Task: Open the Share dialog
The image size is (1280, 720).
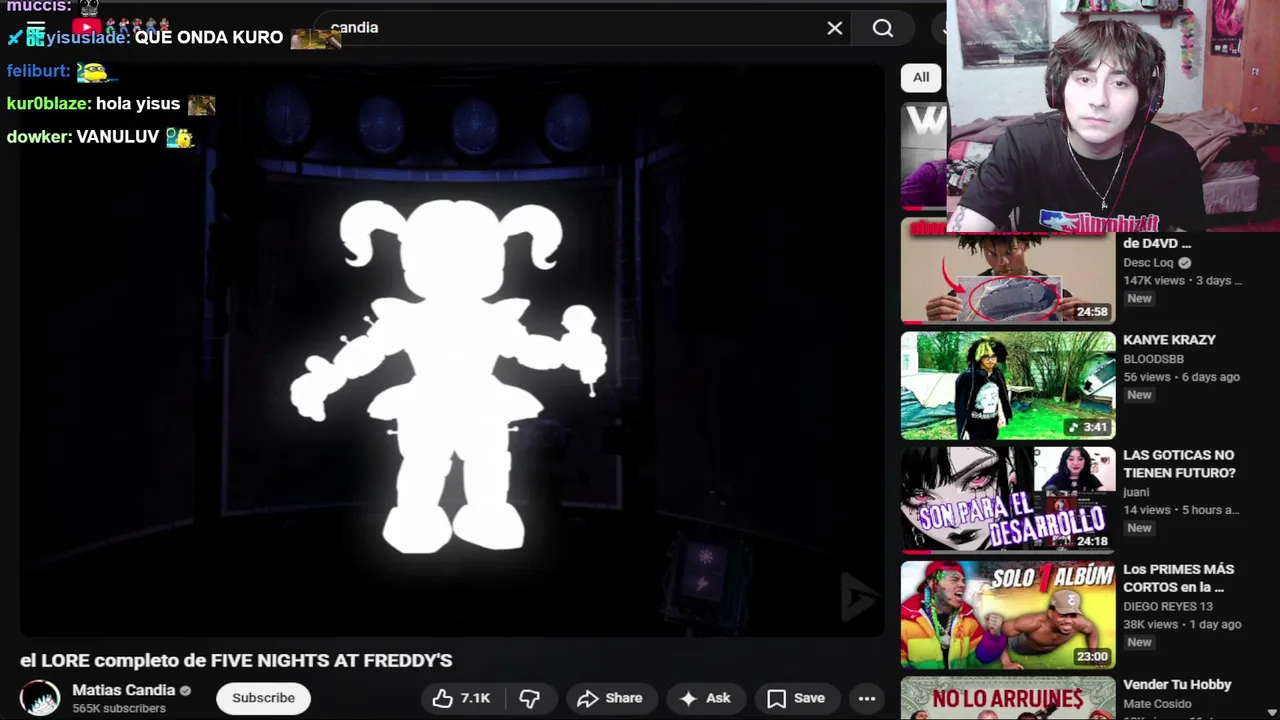Action: 610,698
